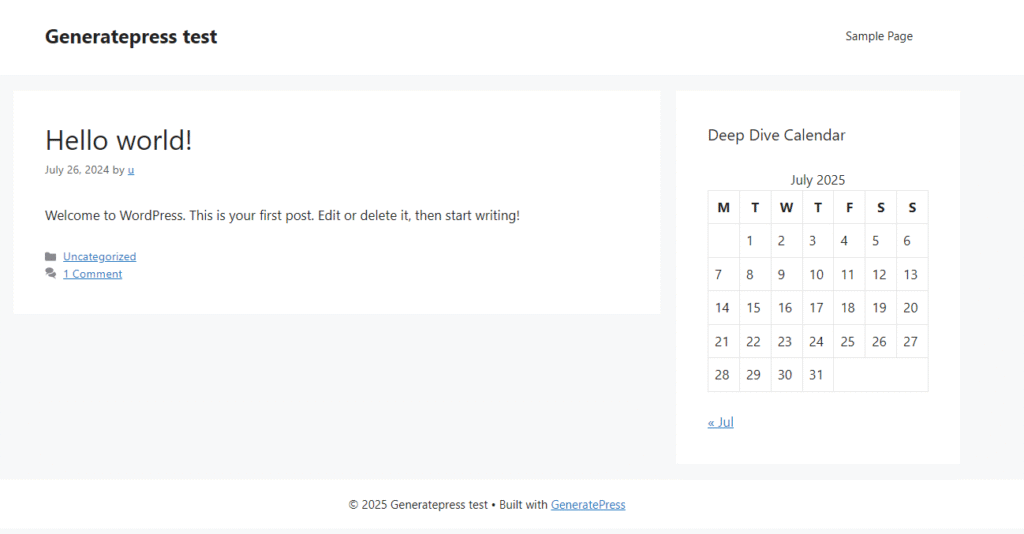1024x534 pixels.
Task: Select day 10 in the calendar
Action: [x=816, y=275]
